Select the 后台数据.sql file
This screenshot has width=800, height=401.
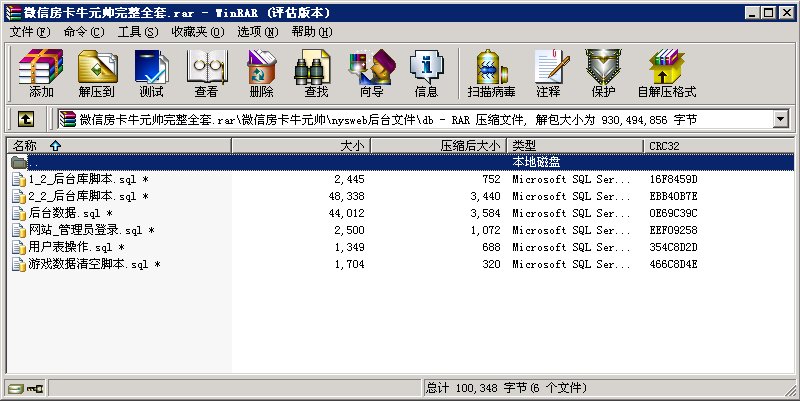(63, 213)
